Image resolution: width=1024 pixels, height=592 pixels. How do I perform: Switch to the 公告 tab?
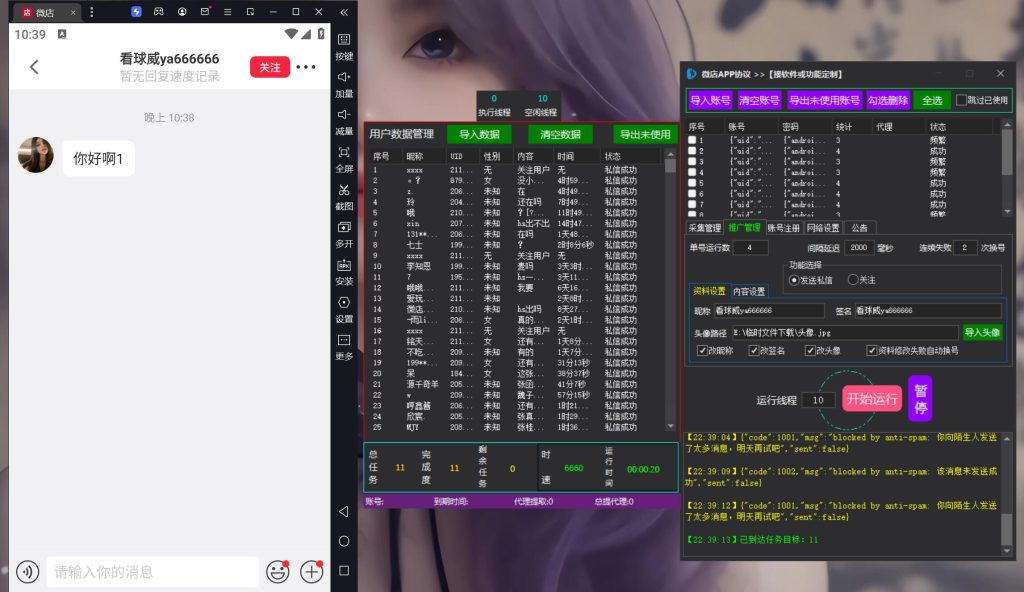[859, 228]
